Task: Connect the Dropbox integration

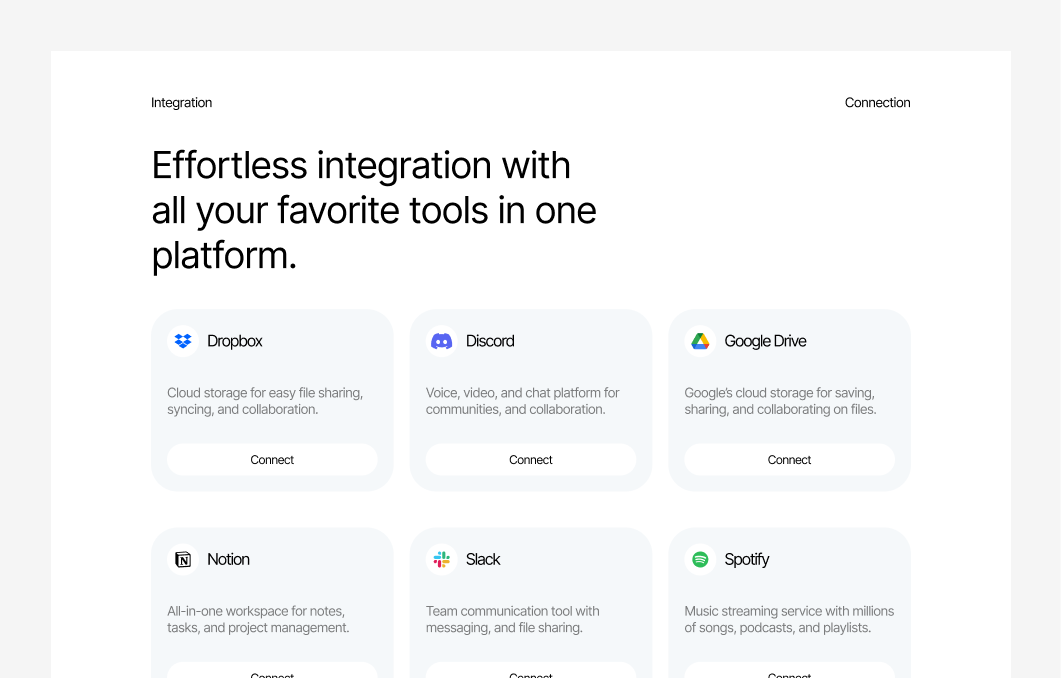Action: 272,459
